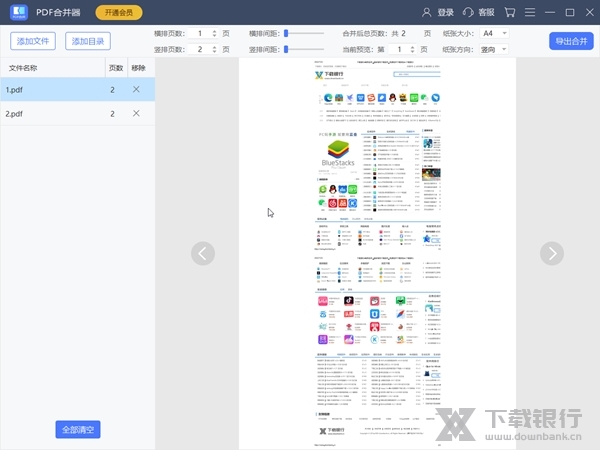Click the 页数 column header
The image size is (600, 450).
[116, 68]
